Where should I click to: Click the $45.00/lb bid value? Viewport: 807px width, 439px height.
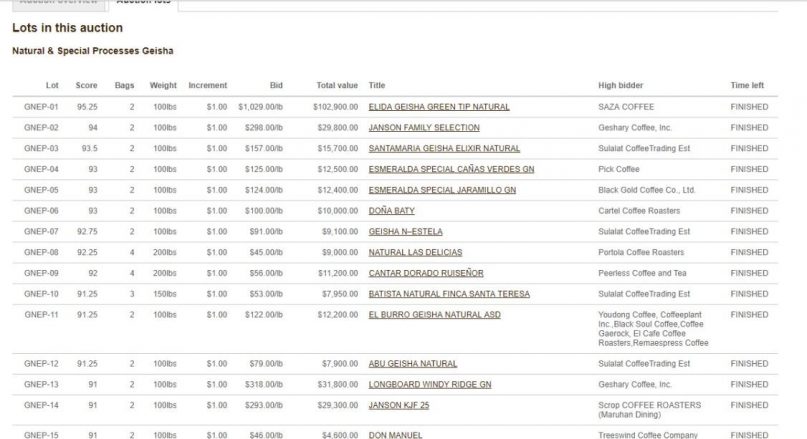tap(266, 252)
